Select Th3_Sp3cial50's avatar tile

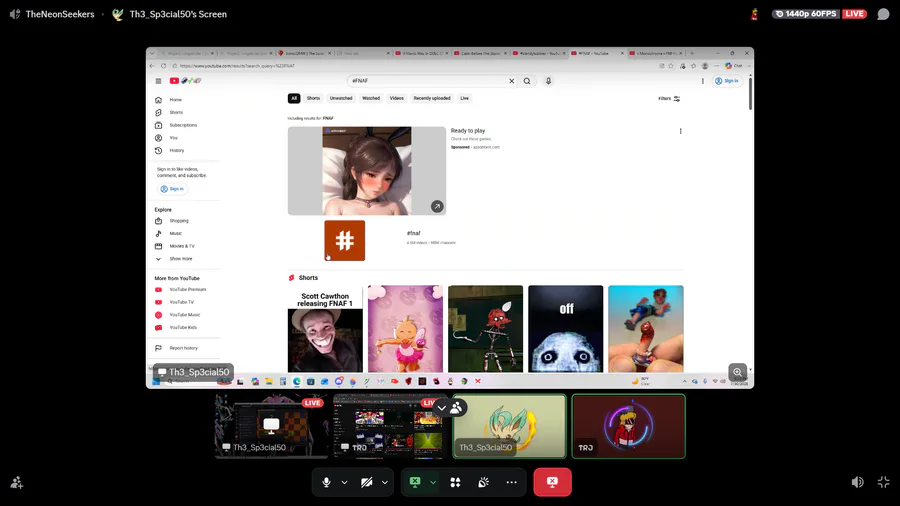pos(509,426)
